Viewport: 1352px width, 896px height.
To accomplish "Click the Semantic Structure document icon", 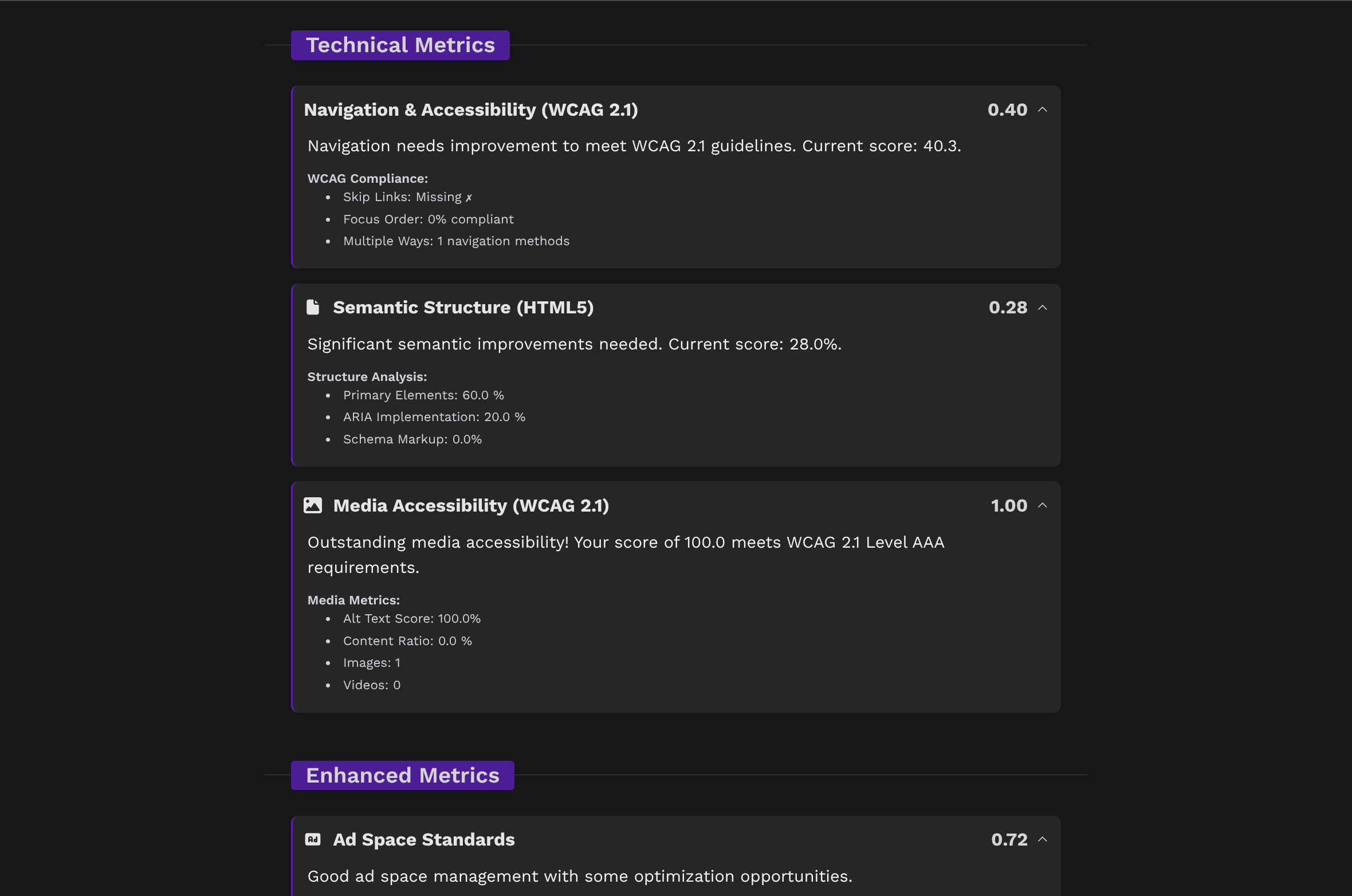I will click(x=313, y=307).
